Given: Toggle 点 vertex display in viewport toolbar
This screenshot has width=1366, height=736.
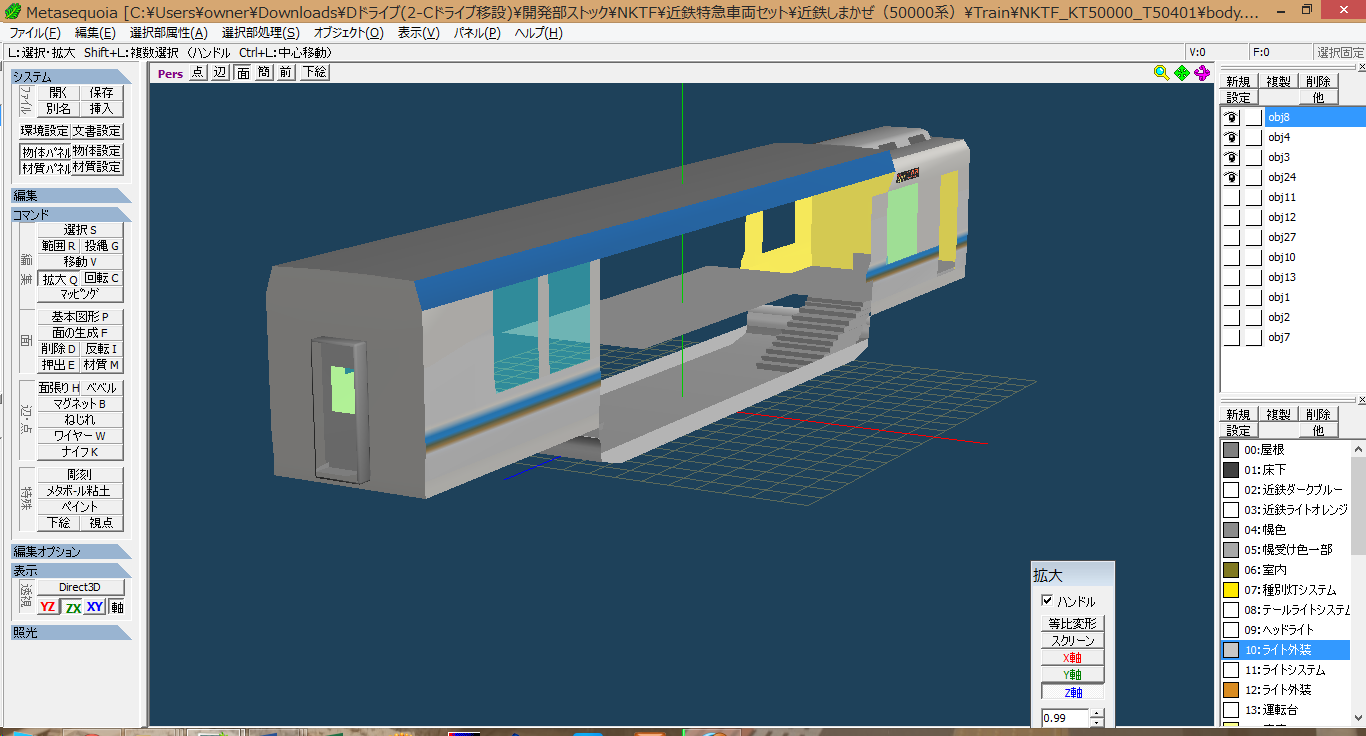Looking at the screenshot, I should click(197, 72).
